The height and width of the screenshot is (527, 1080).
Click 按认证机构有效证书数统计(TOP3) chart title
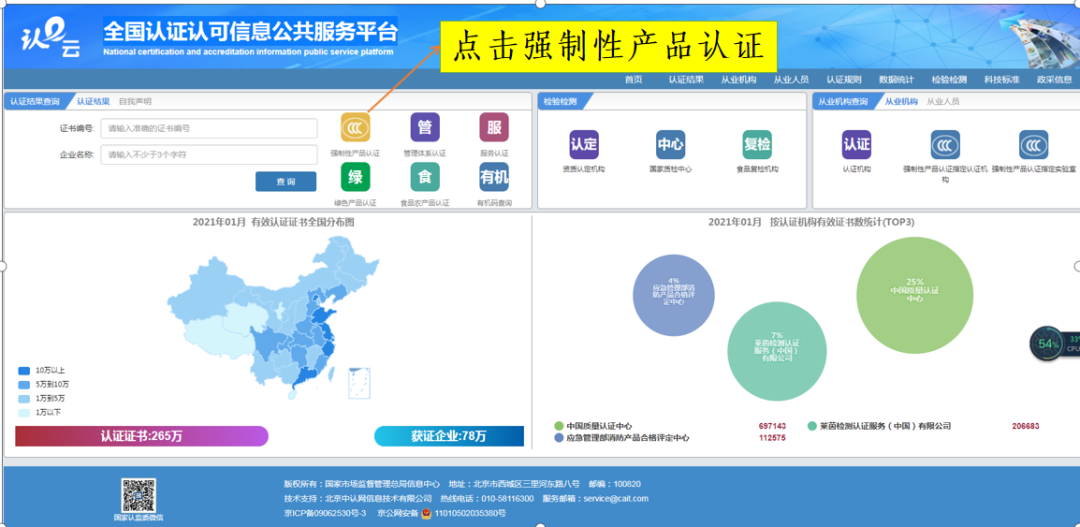pos(842,222)
